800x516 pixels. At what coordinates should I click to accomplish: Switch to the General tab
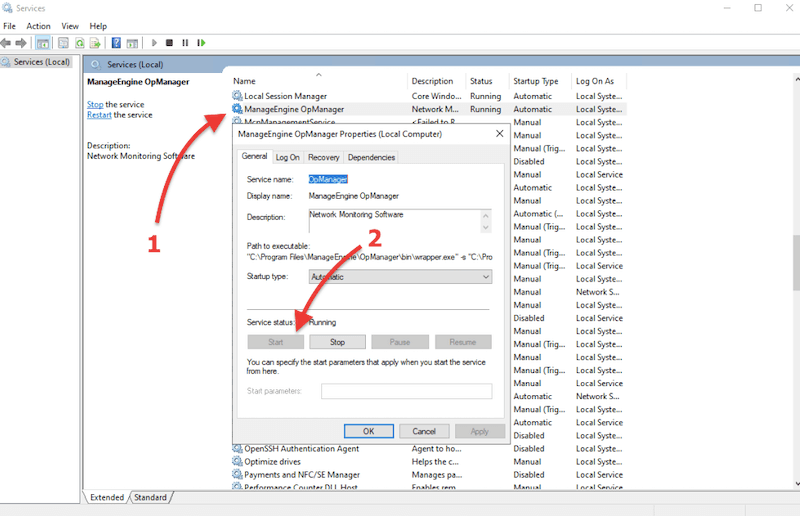click(x=254, y=156)
